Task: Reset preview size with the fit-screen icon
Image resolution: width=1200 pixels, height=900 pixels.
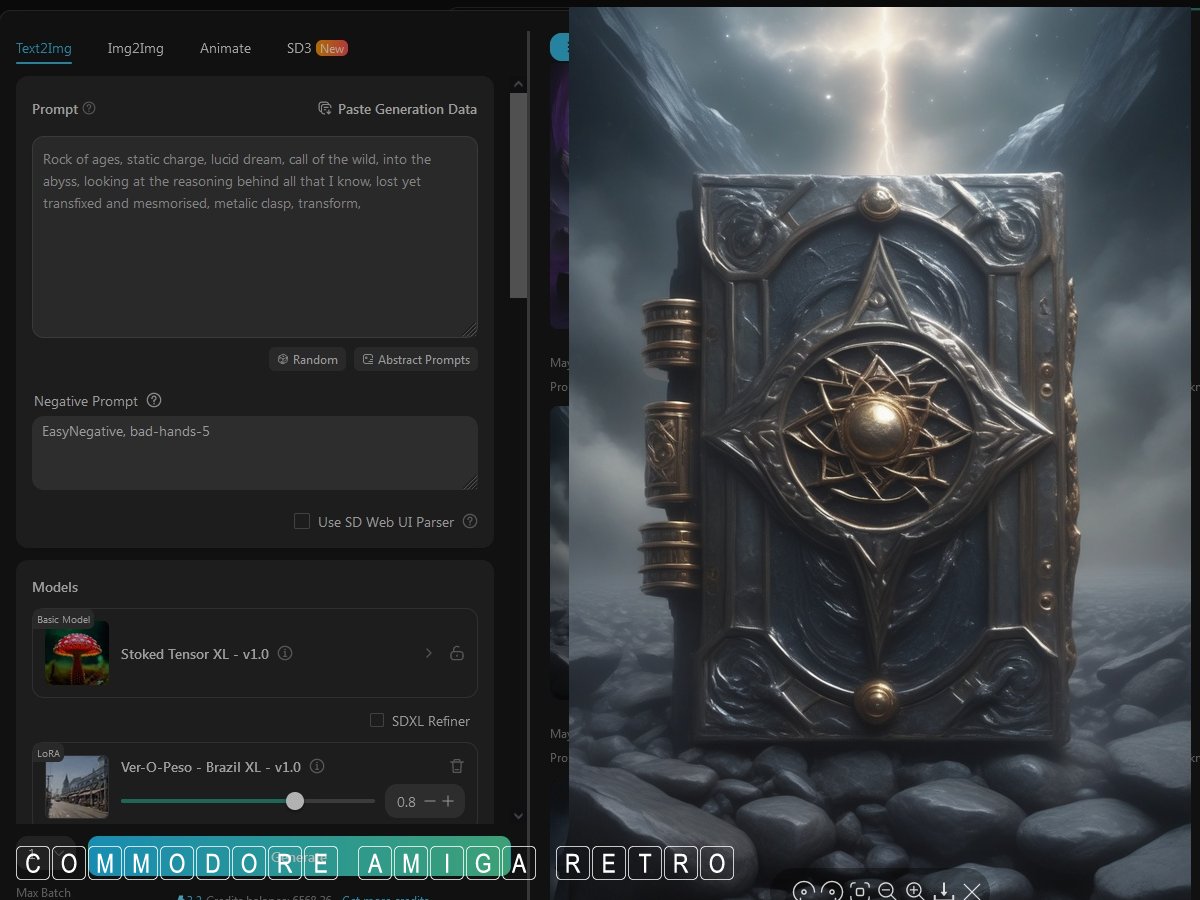Action: tap(859, 890)
